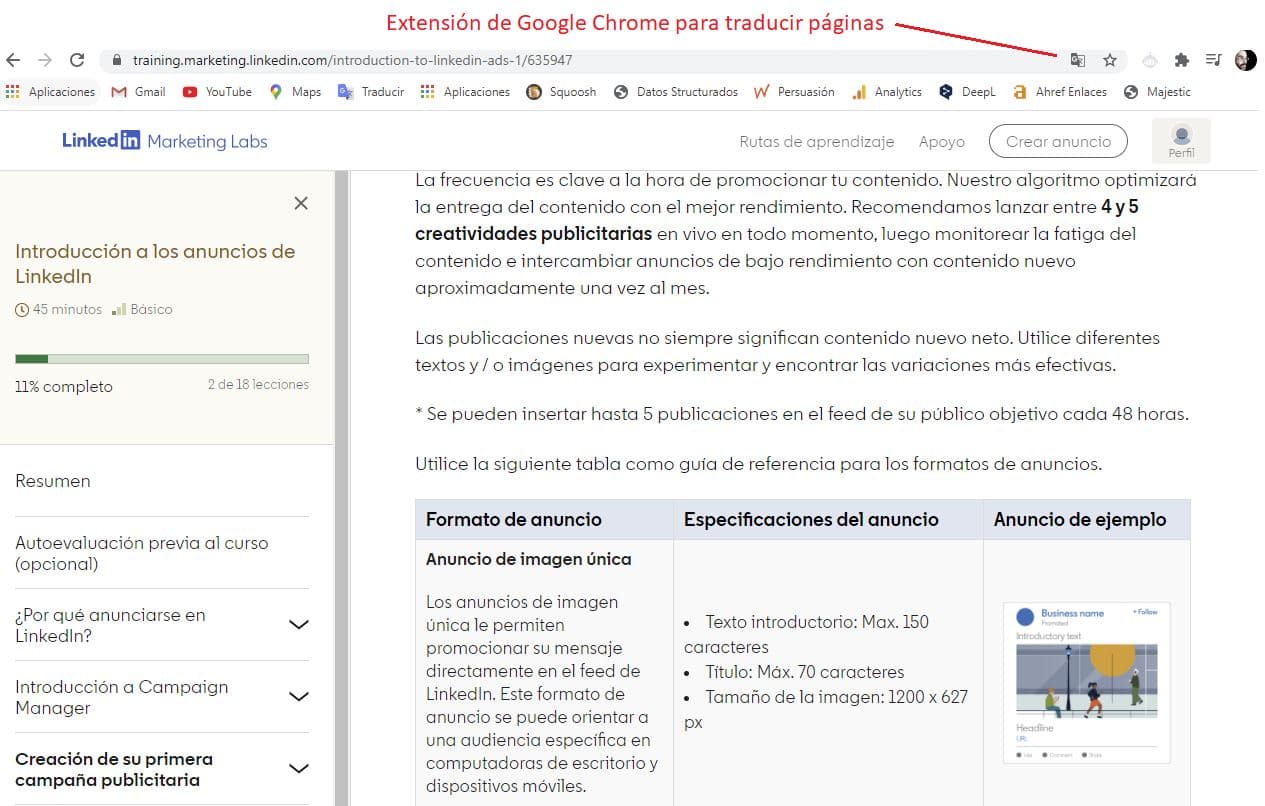The image size is (1265, 806).
Task: Open the Chrome profile avatar
Action: 1245,60
